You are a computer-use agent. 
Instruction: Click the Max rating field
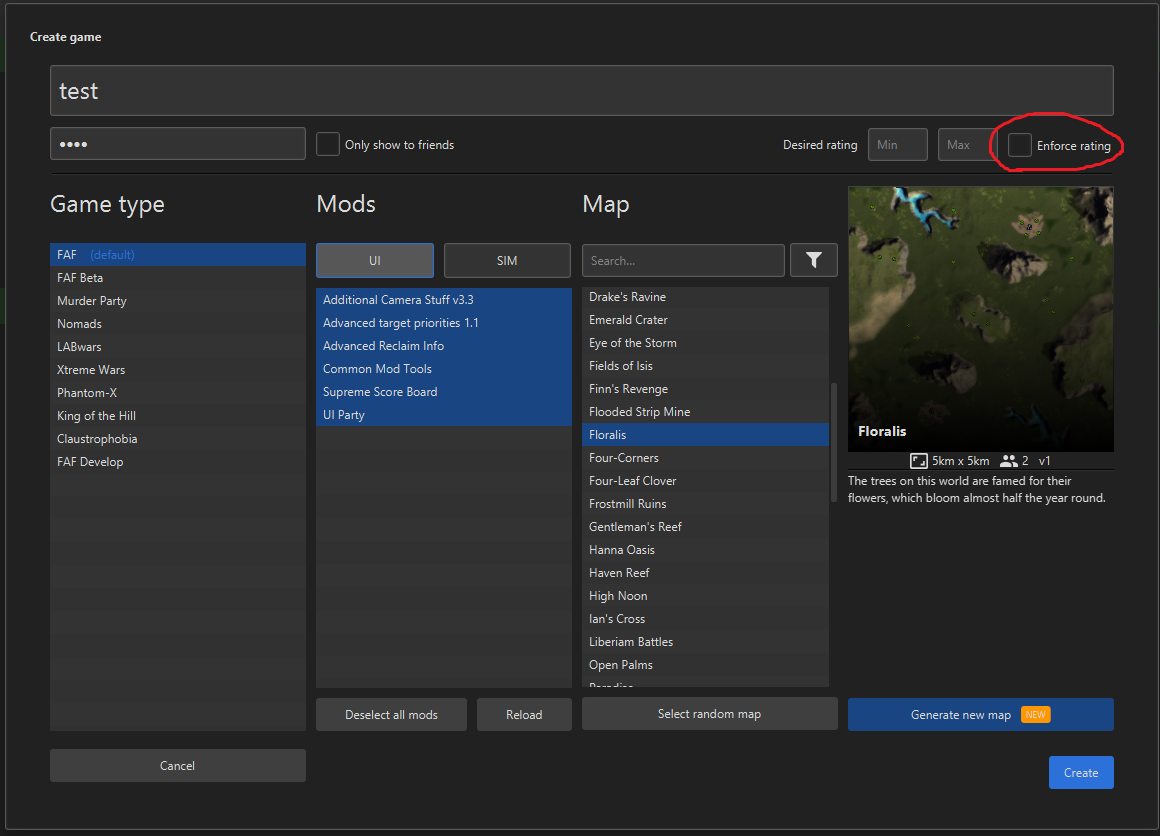[967, 145]
